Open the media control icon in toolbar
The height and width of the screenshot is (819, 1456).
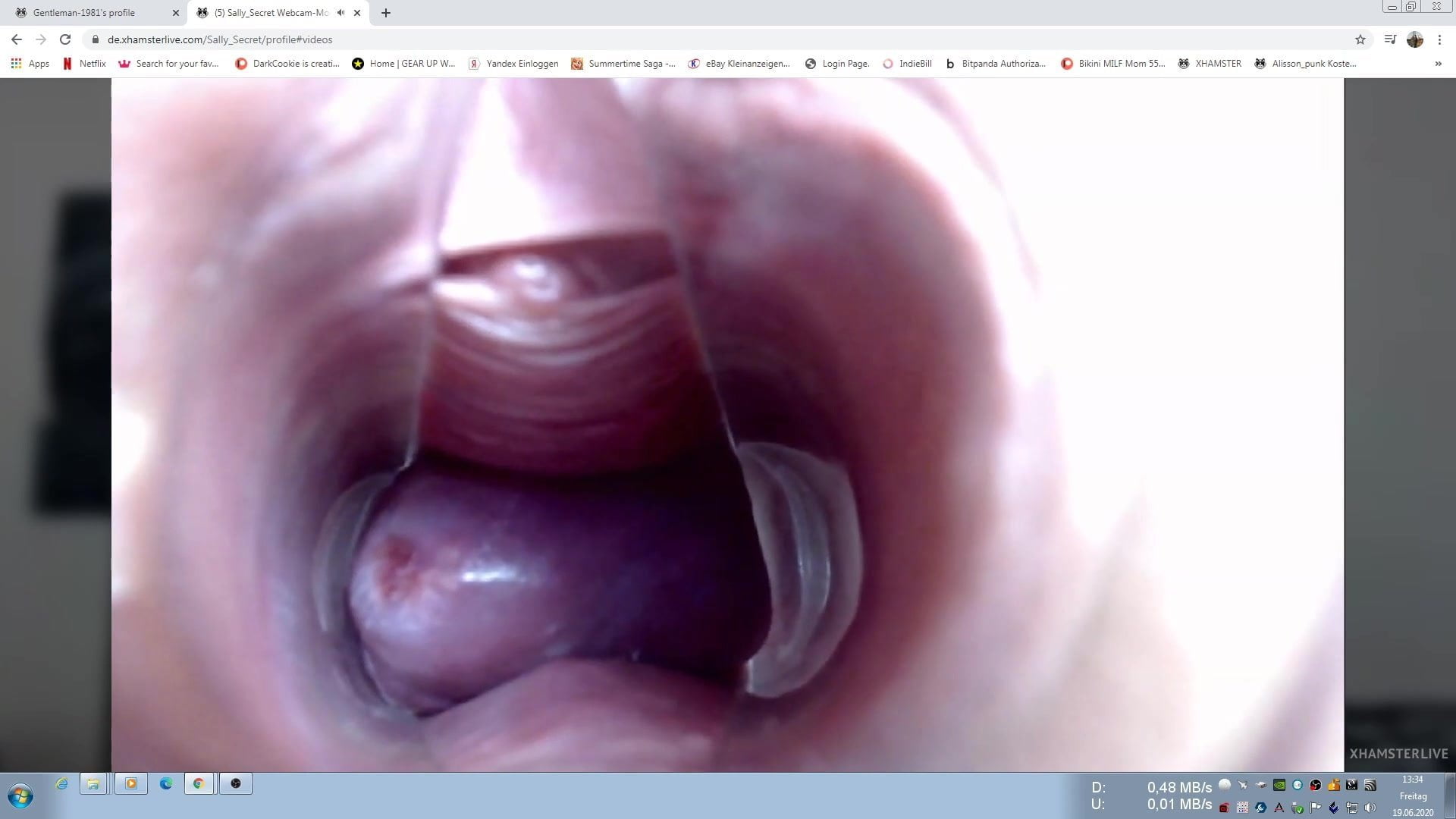click(1390, 39)
